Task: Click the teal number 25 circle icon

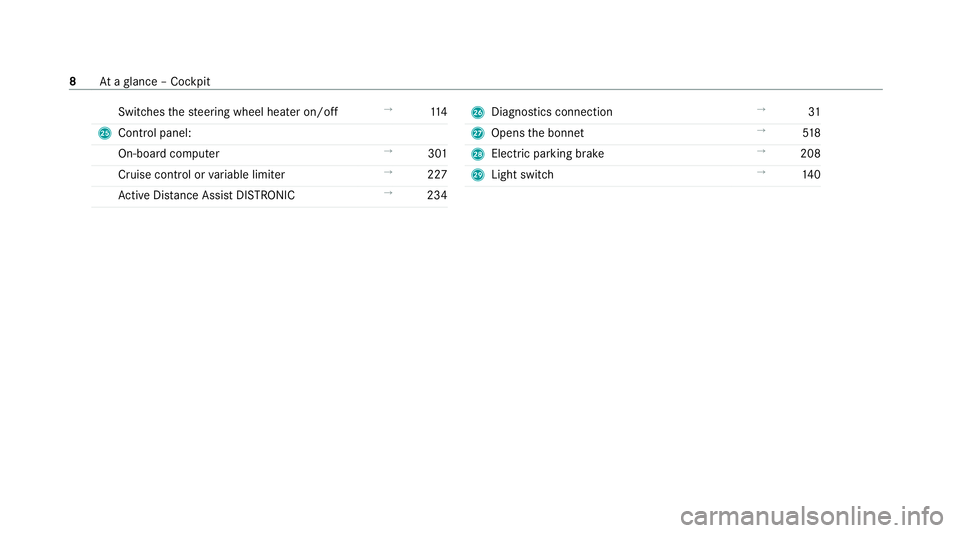Action: (105, 133)
